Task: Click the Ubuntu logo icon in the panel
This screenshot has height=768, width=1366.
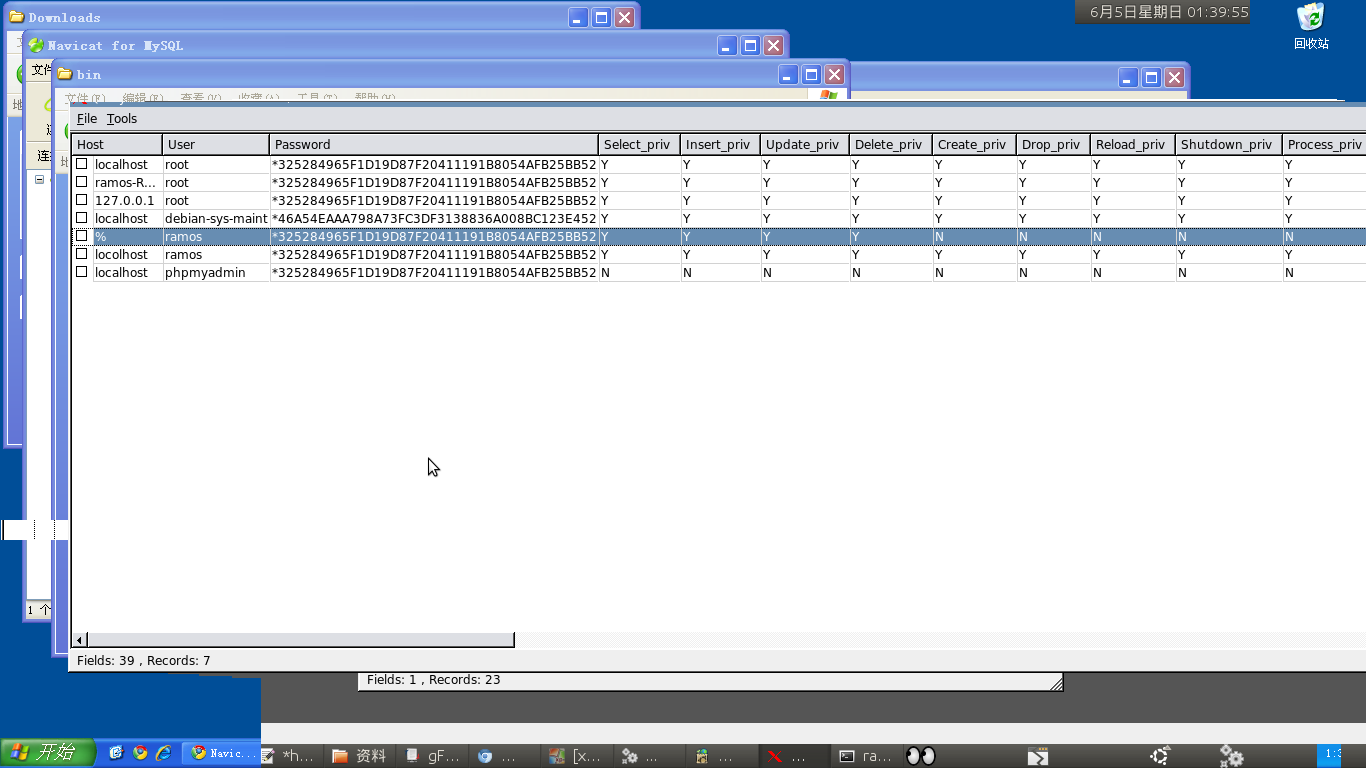Action: coord(1160,756)
